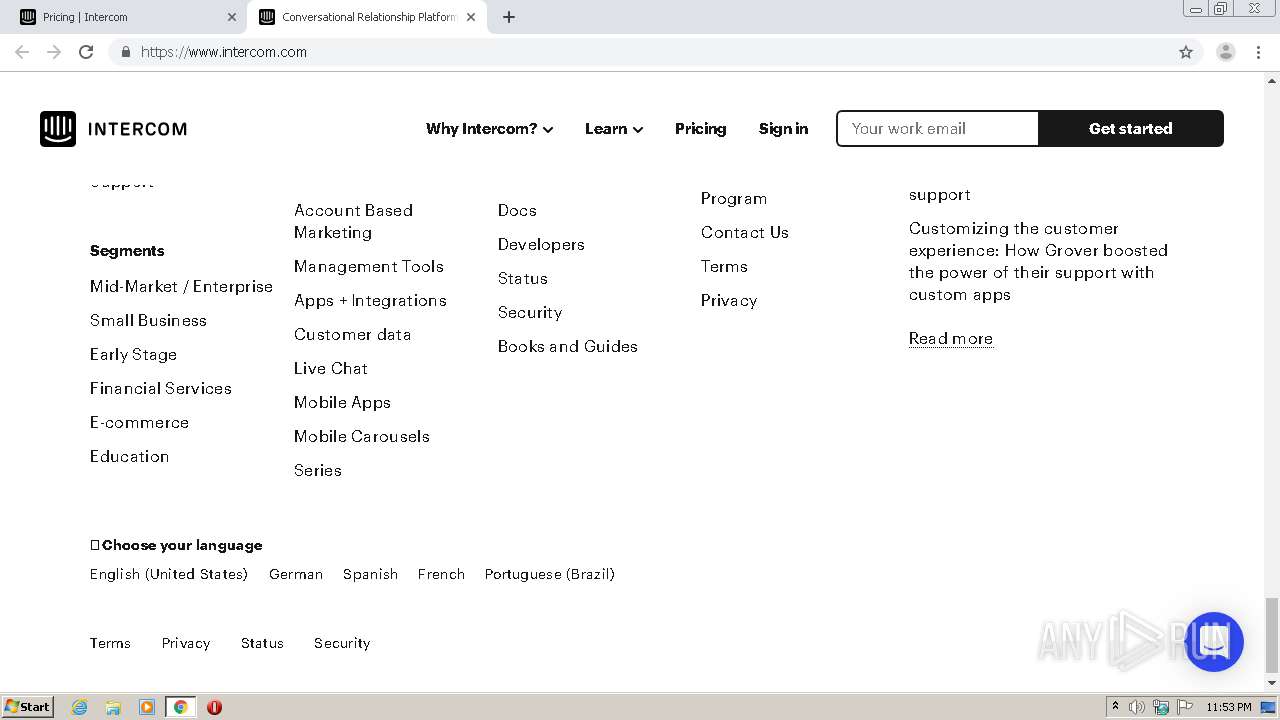The image size is (1280, 720).
Task: Switch language to German
Action: point(296,574)
